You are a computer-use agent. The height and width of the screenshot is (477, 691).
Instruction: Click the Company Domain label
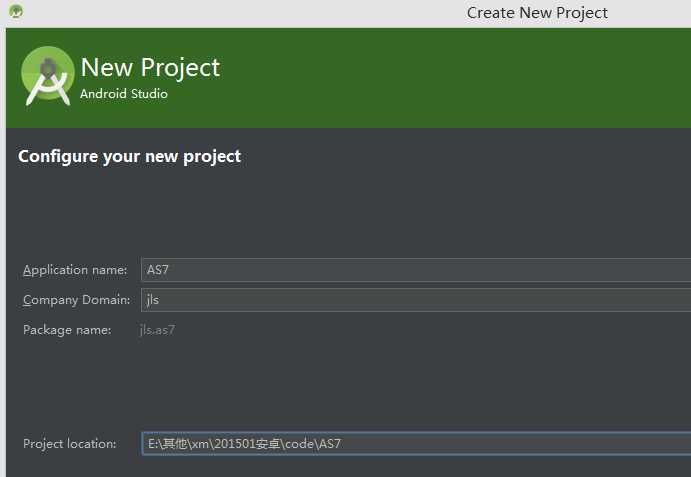pos(77,300)
